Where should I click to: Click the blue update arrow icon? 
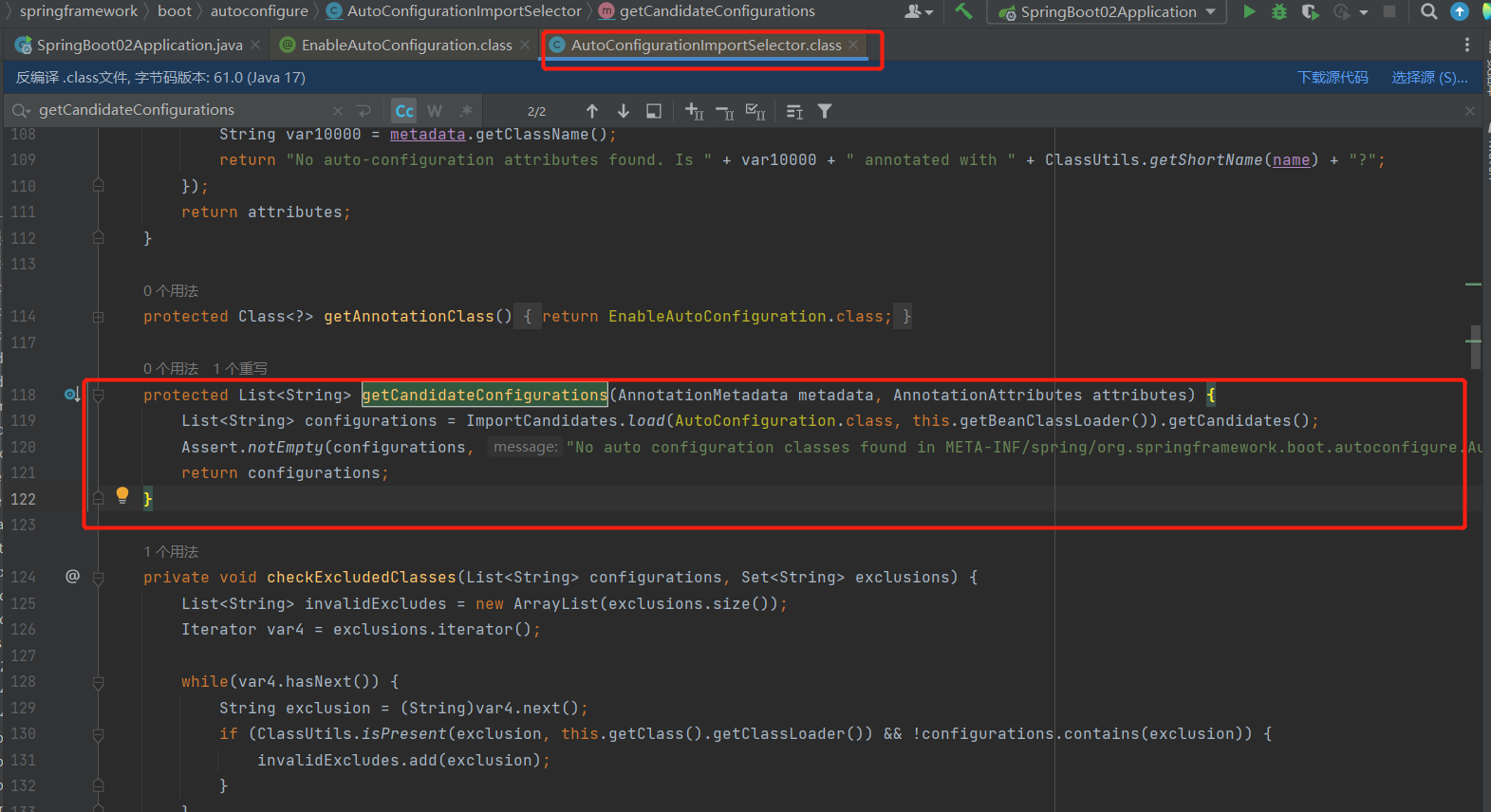(1460, 11)
